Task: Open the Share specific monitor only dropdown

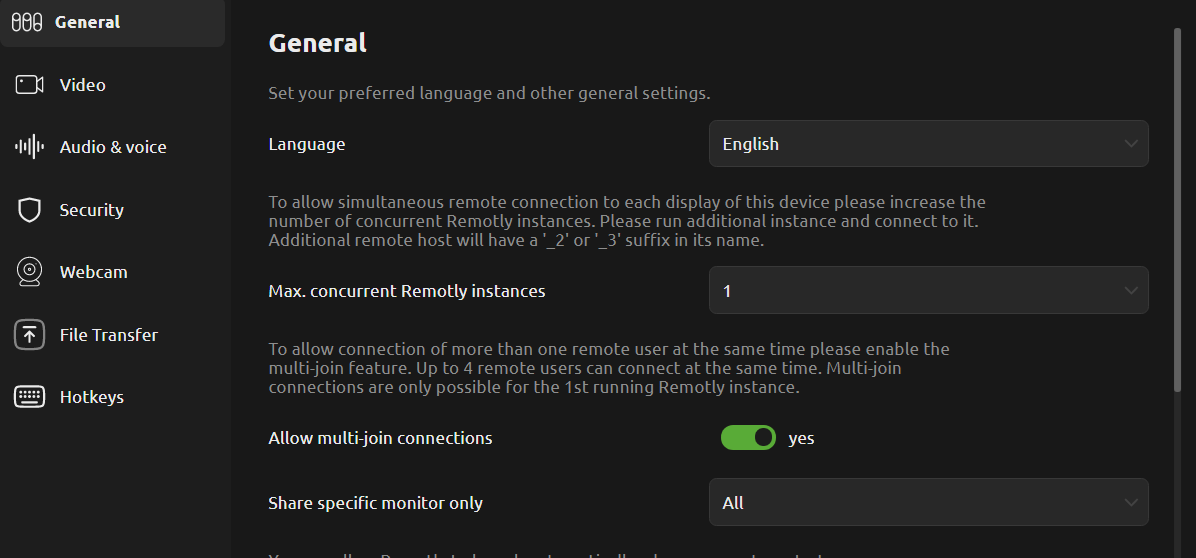Action: tap(928, 502)
